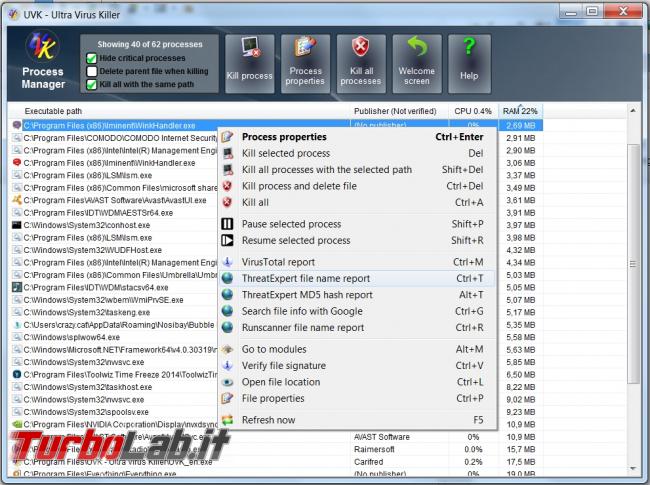
Task: Choose Runscanner file name report
Action: click(357, 327)
